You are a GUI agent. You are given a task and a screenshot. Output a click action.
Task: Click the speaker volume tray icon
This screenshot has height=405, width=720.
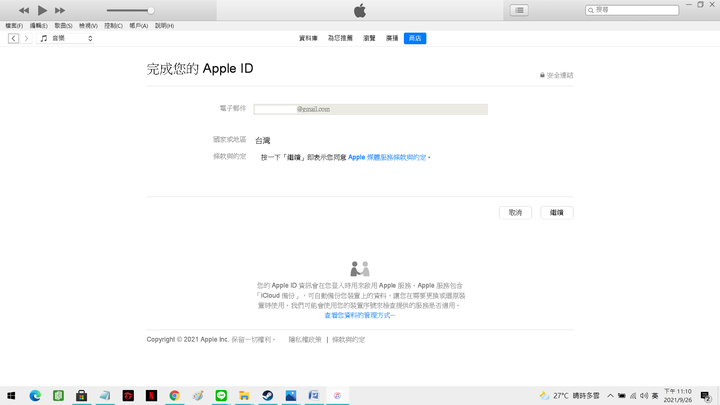644,395
